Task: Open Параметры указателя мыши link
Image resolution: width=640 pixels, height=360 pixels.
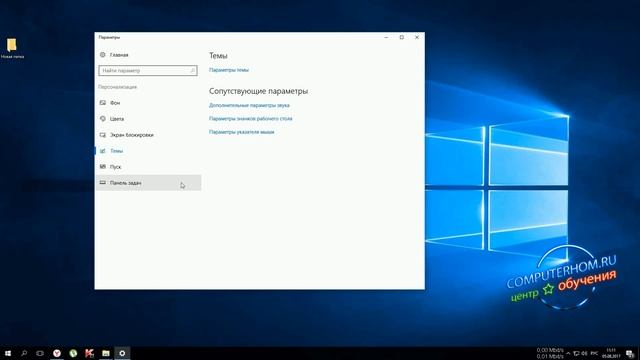Action: tap(241, 132)
